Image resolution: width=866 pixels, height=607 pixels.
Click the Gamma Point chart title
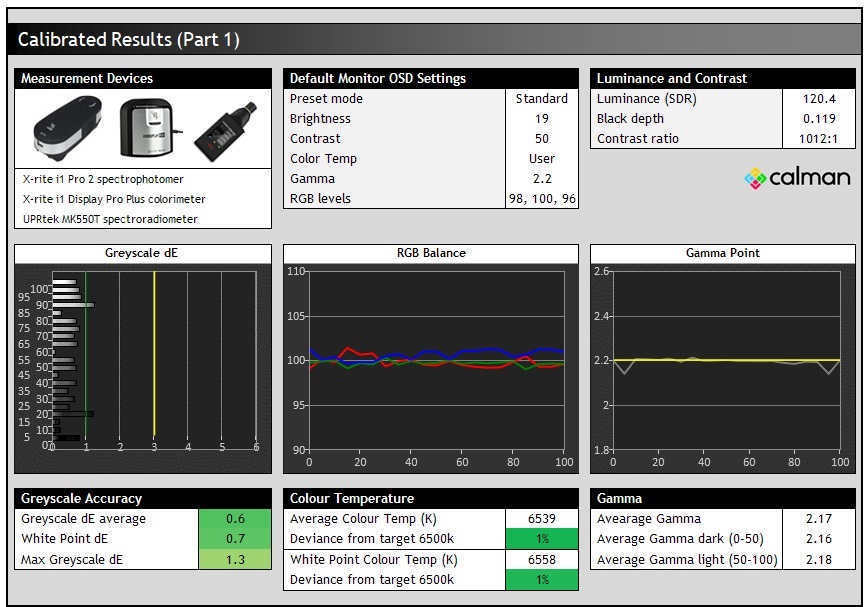(722, 253)
